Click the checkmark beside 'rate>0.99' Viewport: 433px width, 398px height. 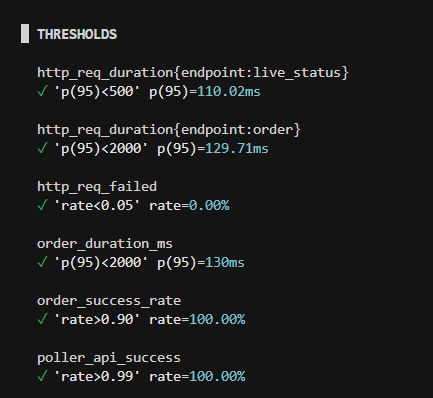(x=42, y=376)
